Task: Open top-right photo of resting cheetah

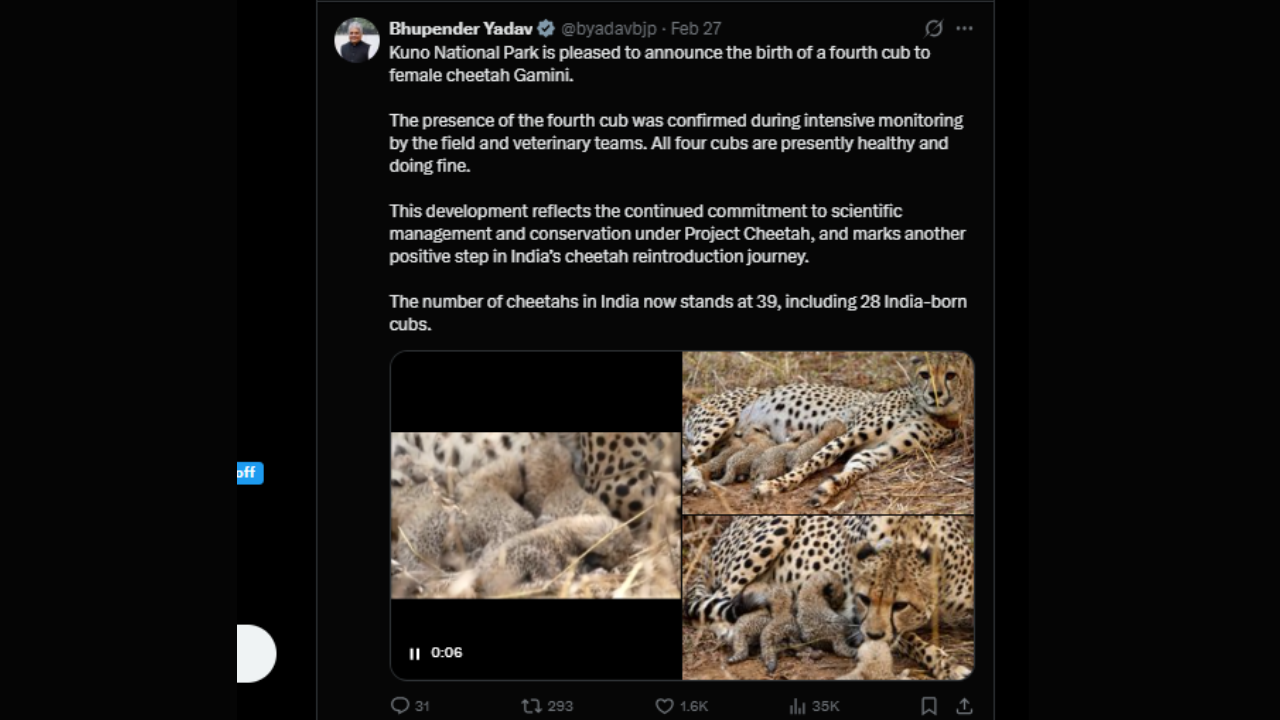Action: tap(828, 432)
